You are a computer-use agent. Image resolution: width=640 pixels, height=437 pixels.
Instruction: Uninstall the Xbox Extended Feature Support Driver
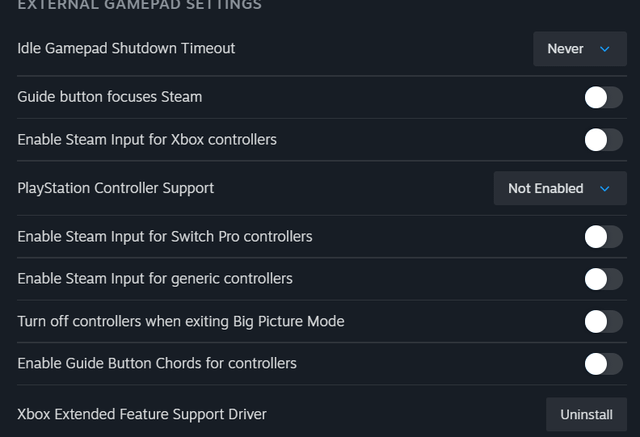point(587,415)
